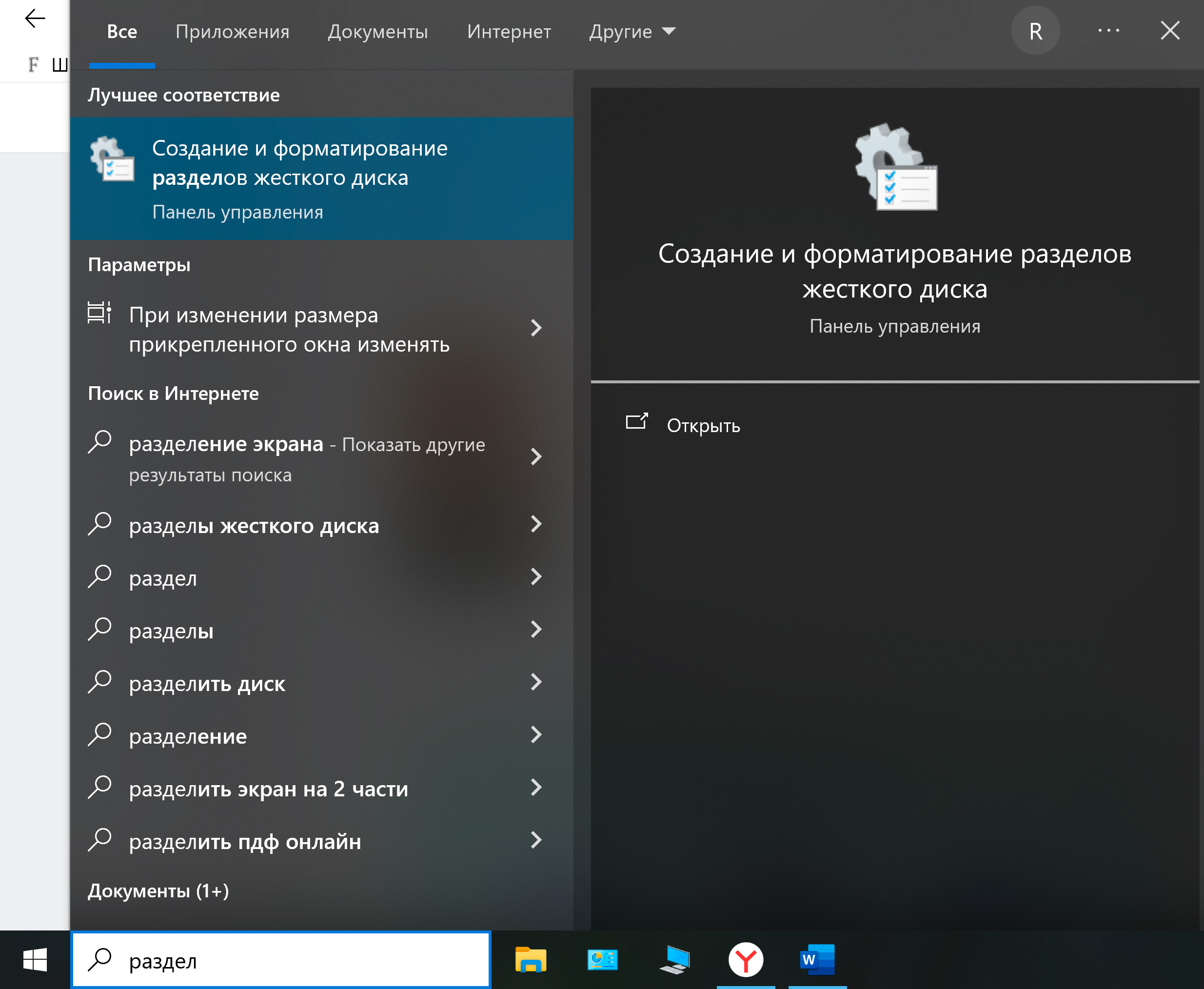Click the large gear checklist icon in preview
This screenshot has width=1204, height=989.
coord(895,167)
